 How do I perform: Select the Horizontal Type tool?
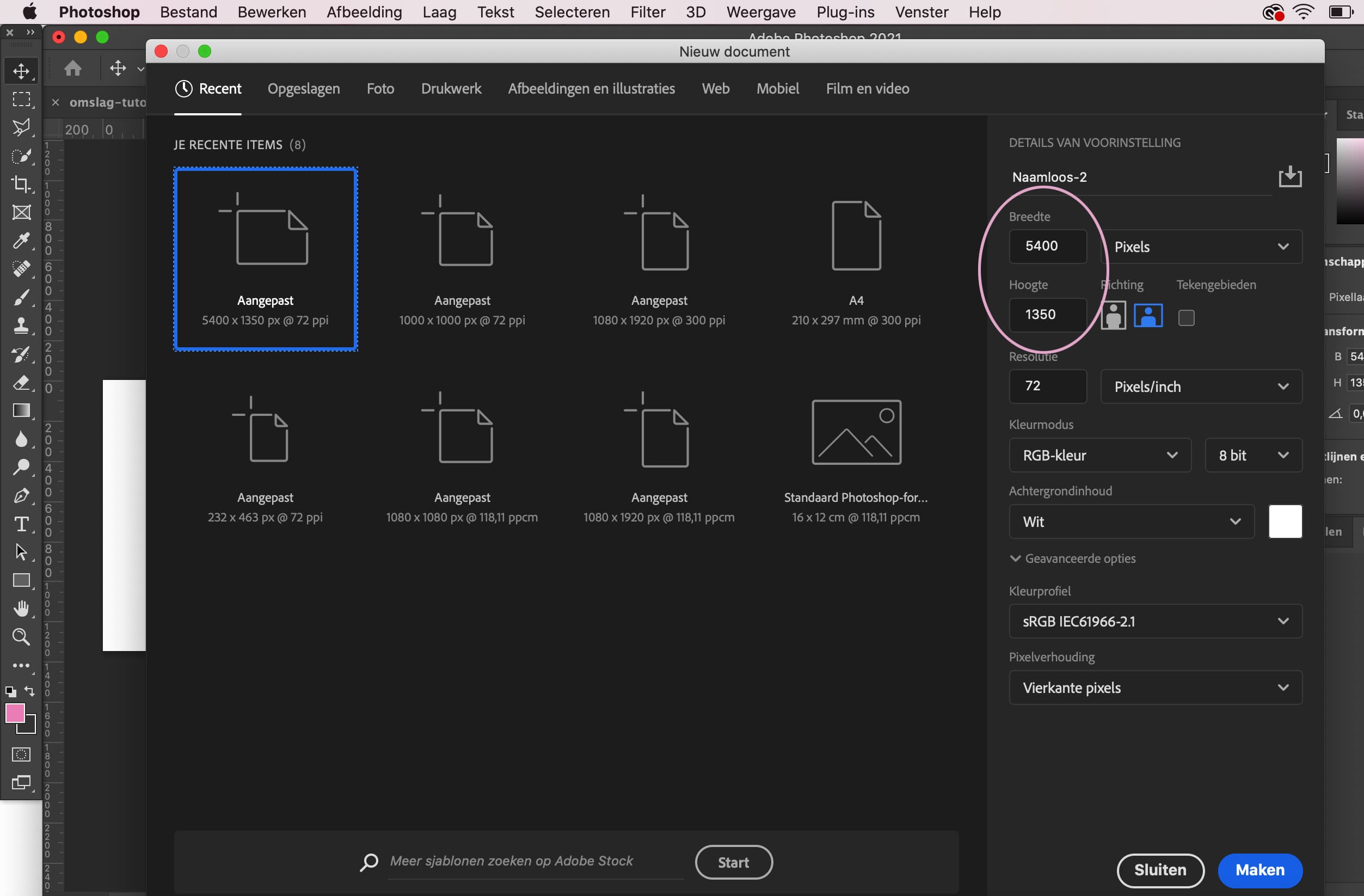(21, 524)
